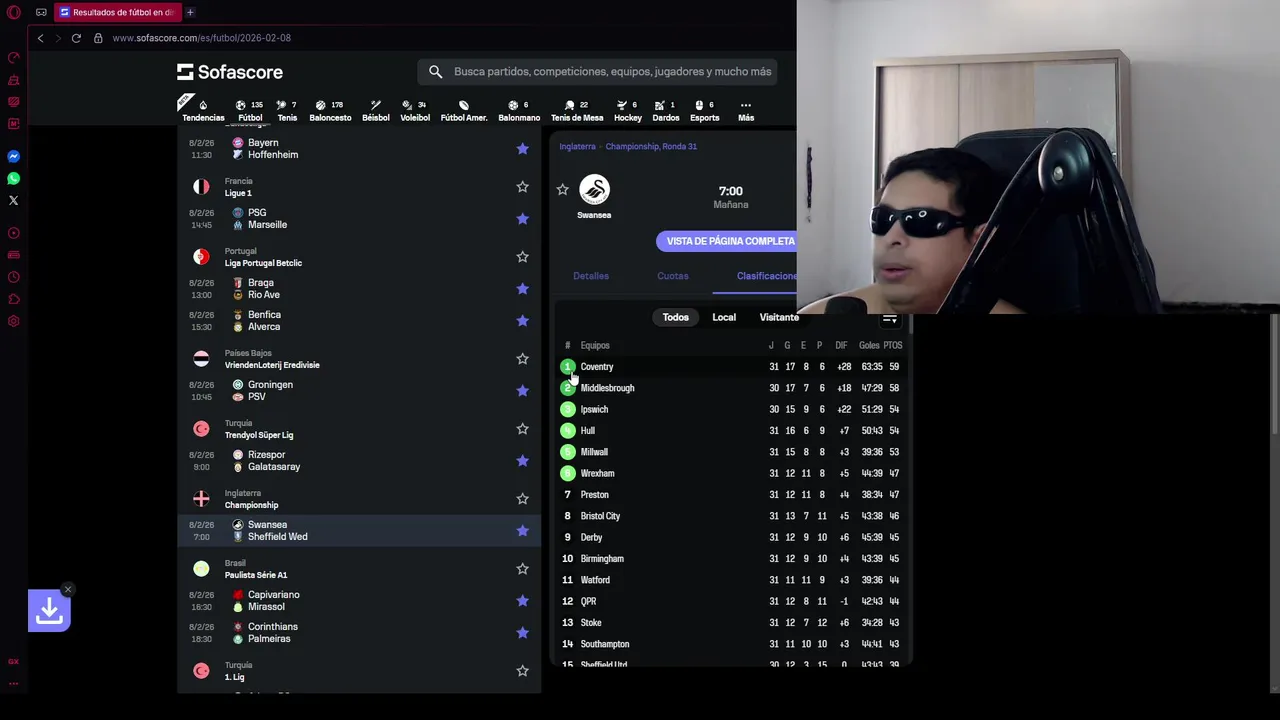Open X (Twitter) in the sidebar
This screenshot has width=1280, height=720.
(13, 200)
